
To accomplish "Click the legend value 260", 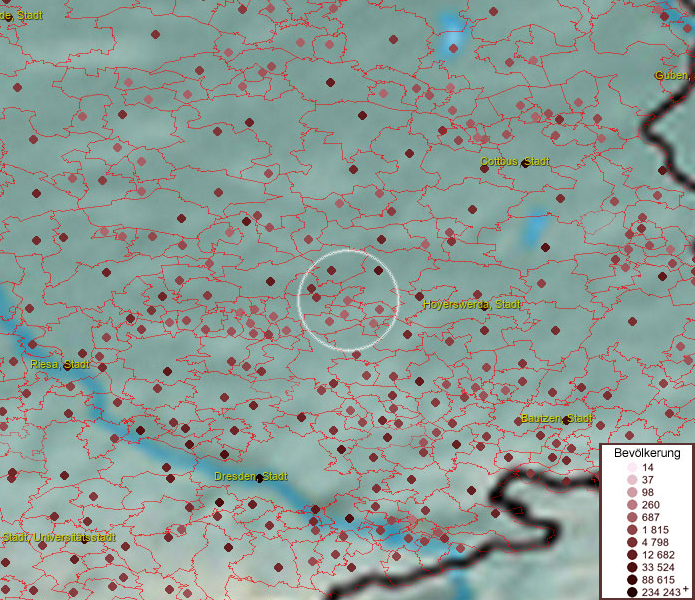I will click(651, 505).
